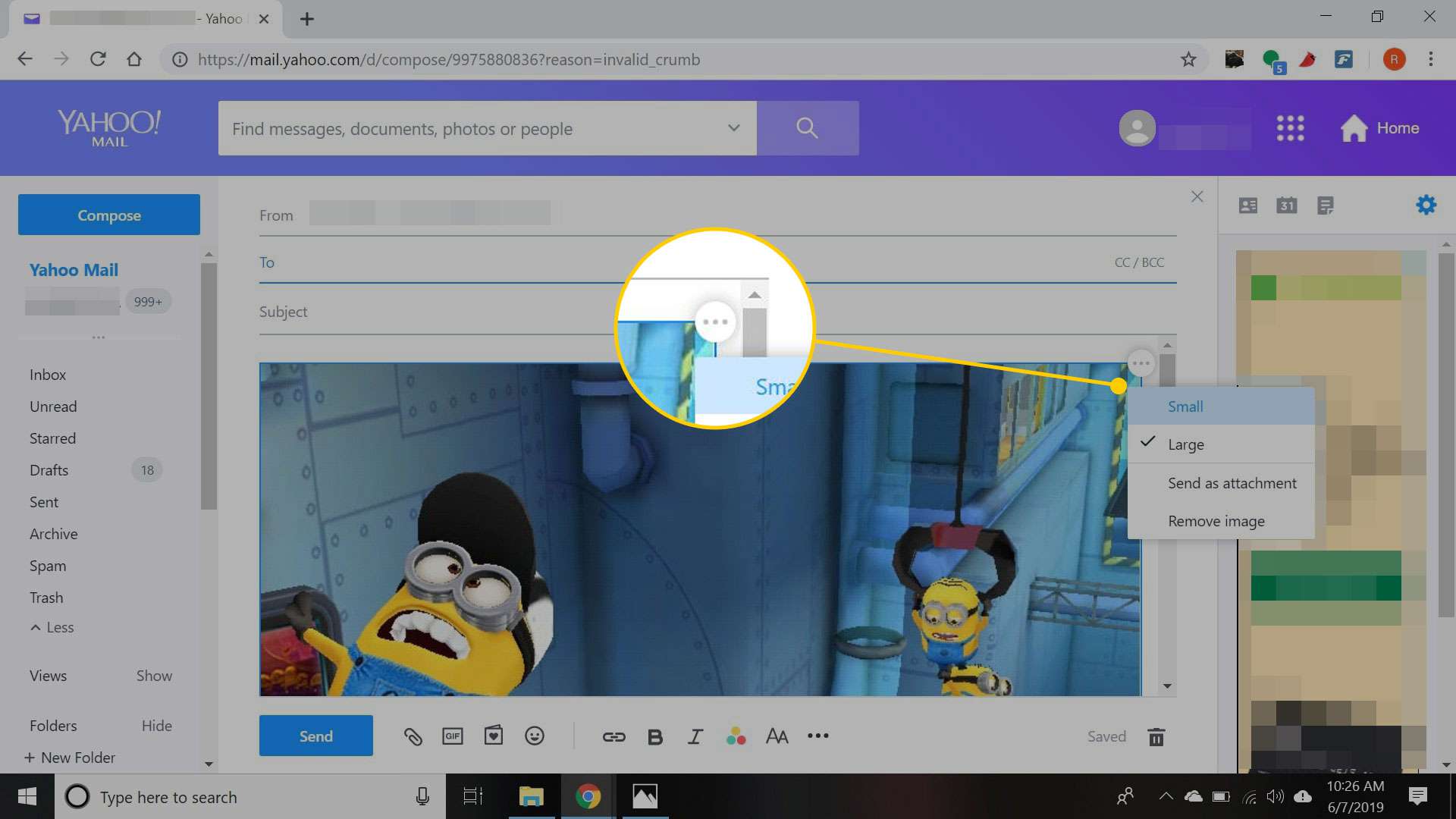Open the Unread view
The image size is (1456, 819).
pos(53,406)
